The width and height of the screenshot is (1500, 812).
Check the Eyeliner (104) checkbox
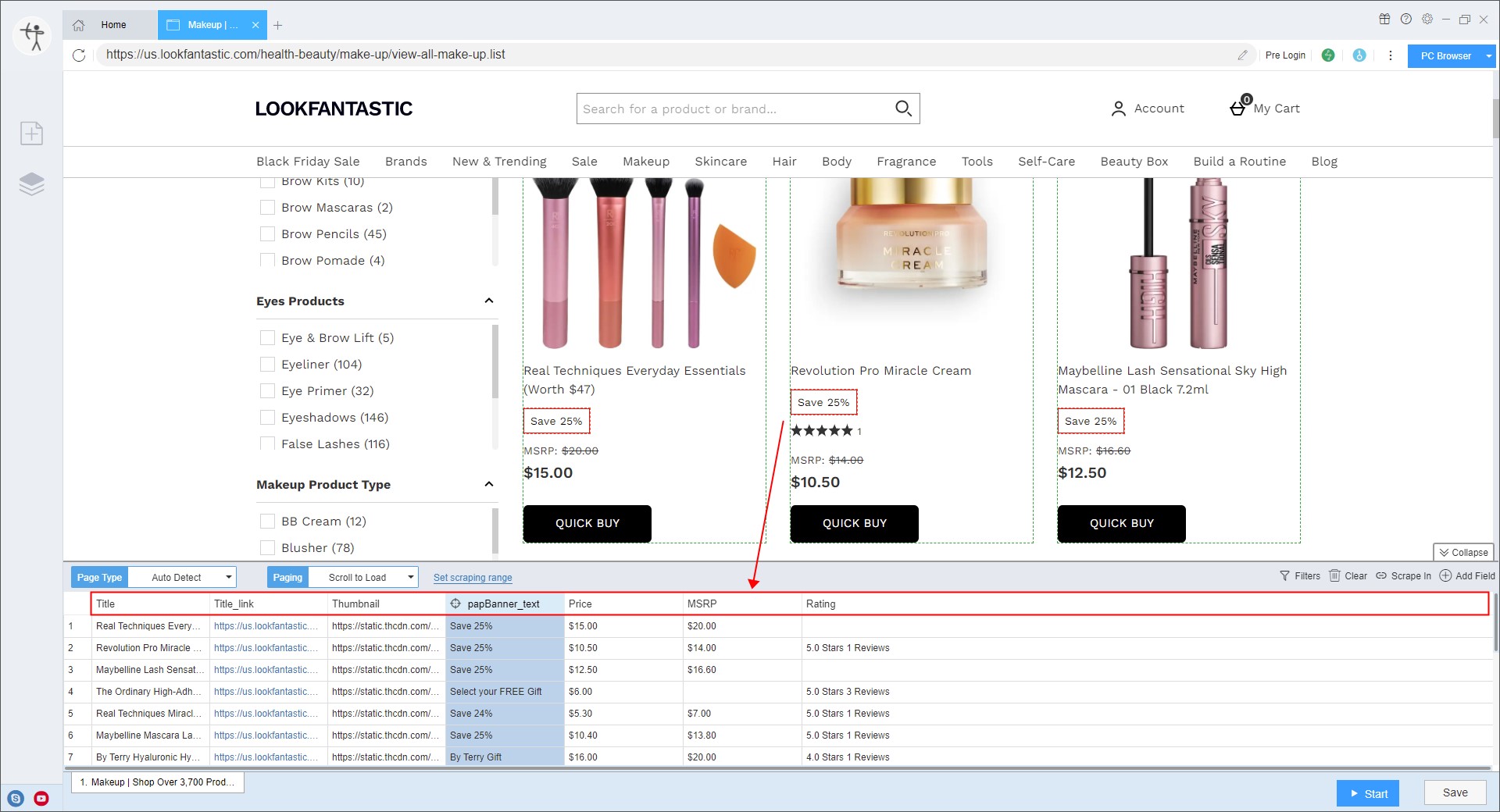[267, 365]
